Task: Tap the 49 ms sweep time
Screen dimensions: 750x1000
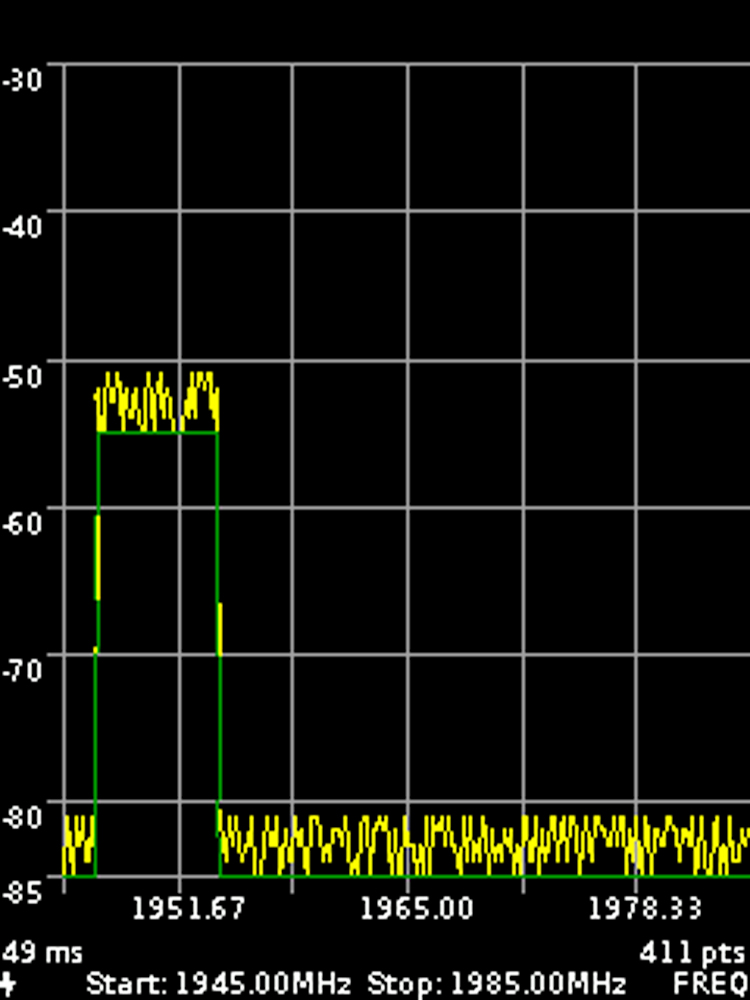Action: (x=42, y=951)
